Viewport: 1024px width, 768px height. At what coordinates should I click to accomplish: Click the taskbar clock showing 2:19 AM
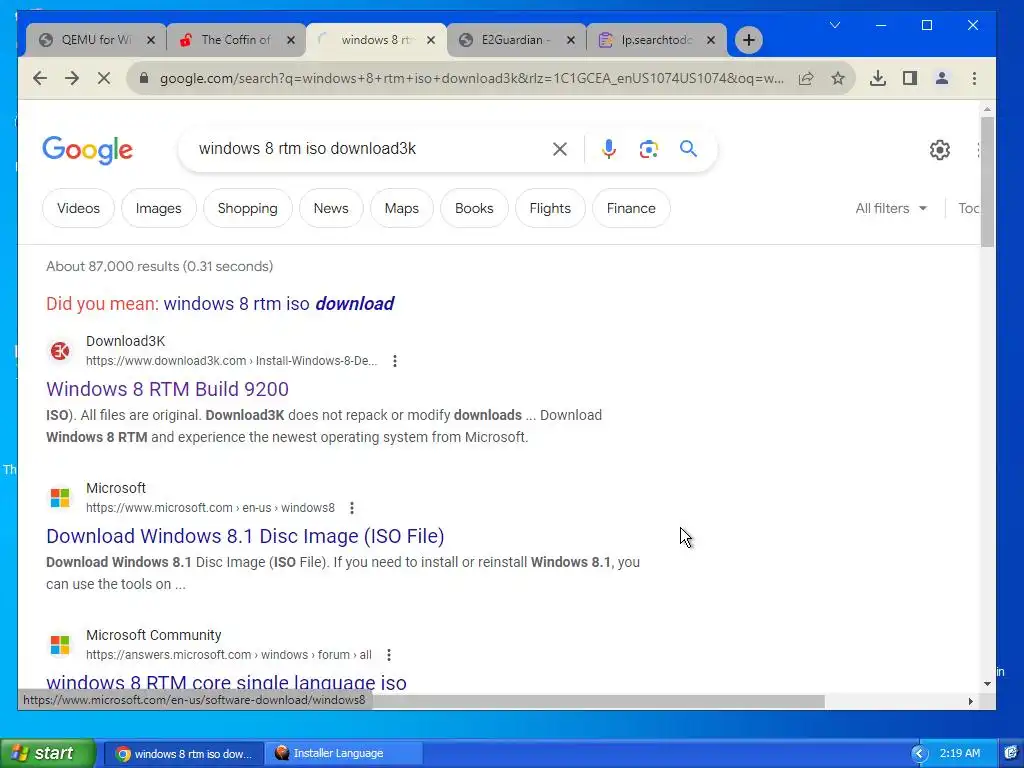point(960,753)
